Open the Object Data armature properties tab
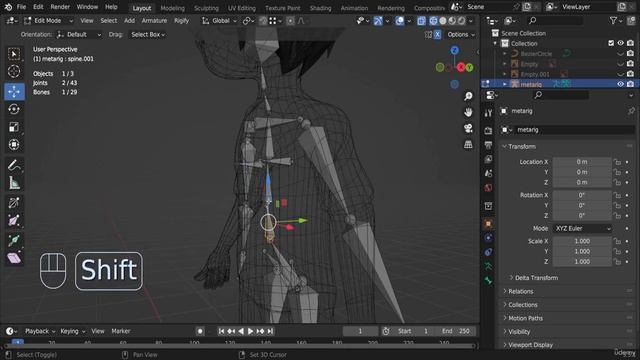This screenshot has height=360, width=640. [488, 267]
